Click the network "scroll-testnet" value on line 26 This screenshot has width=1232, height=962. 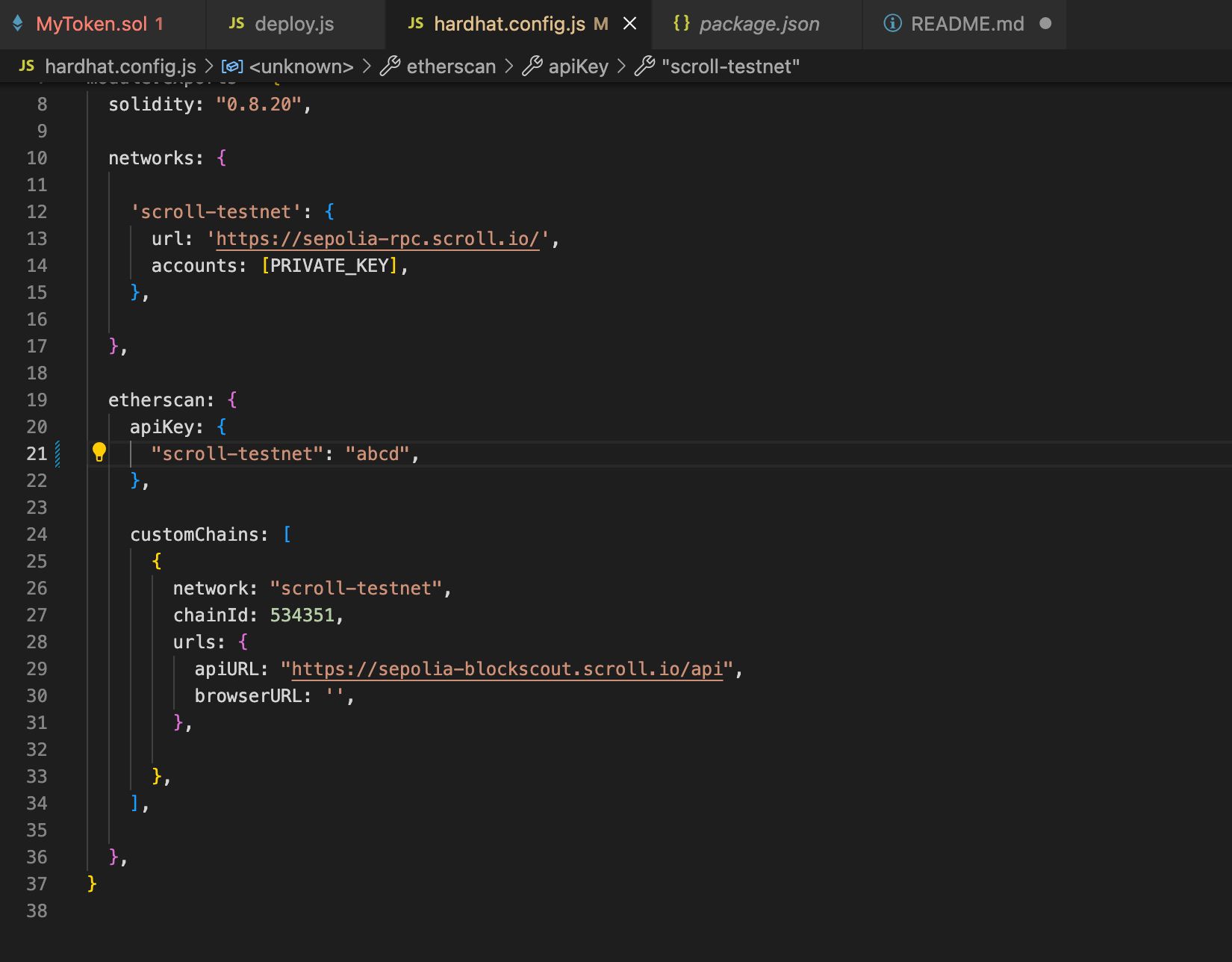pos(355,589)
